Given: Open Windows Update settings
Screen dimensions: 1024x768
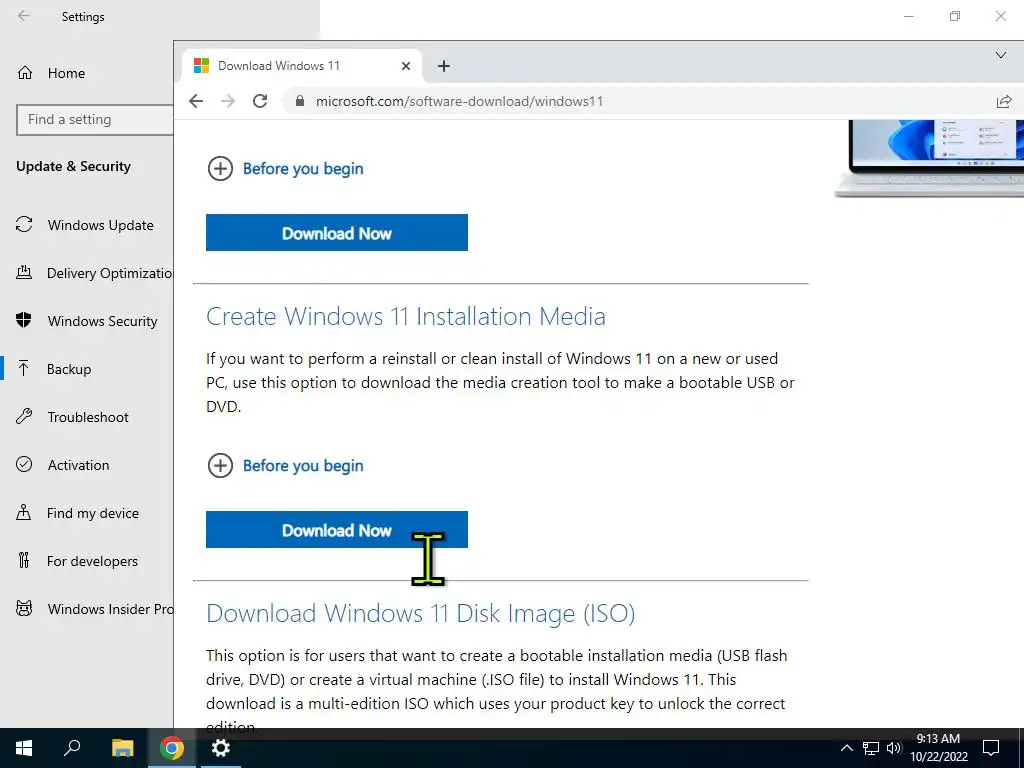Looking at the screenshot, I should click(87, 225).
